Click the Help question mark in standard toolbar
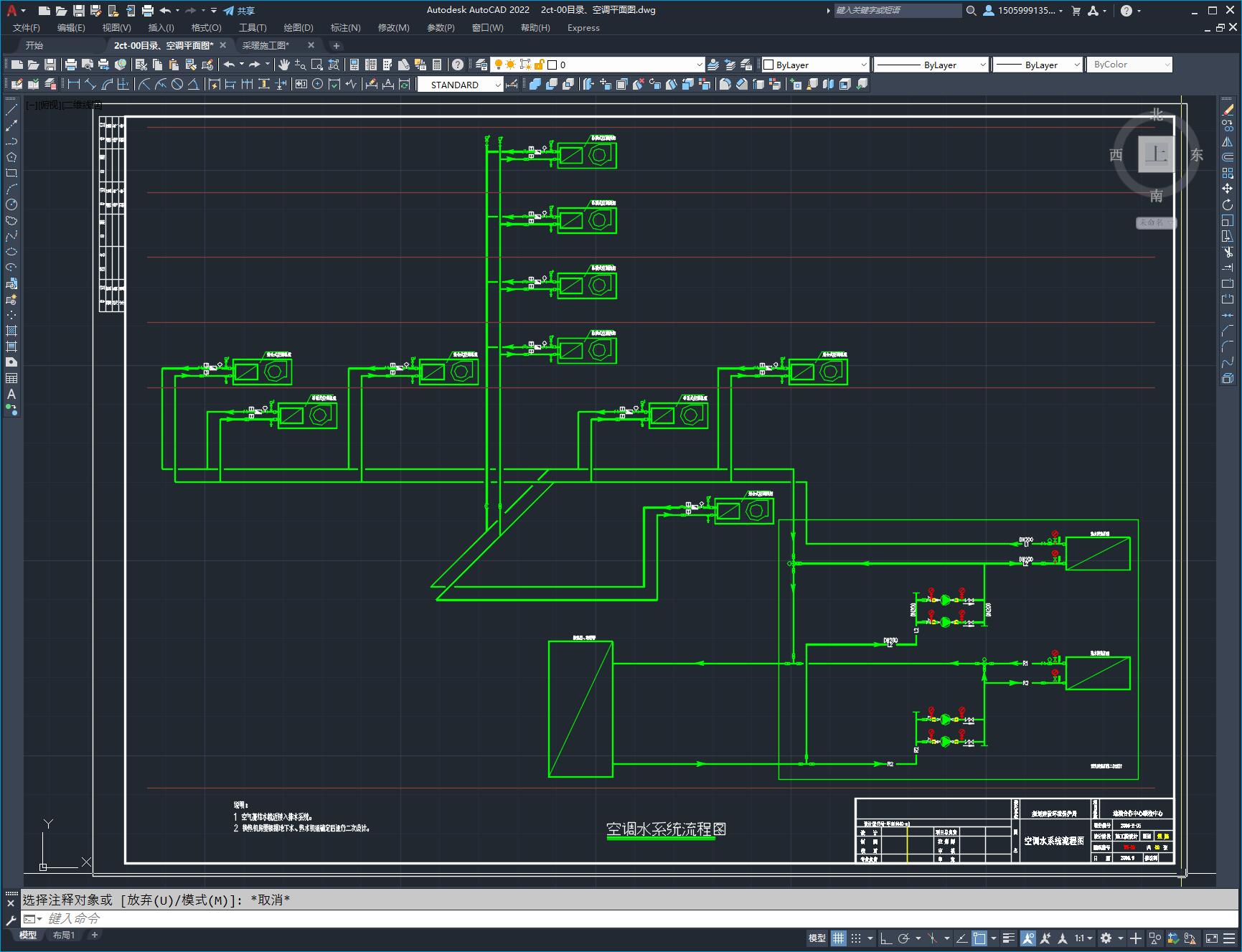The image size is (1242, 952). click(458, 65)
